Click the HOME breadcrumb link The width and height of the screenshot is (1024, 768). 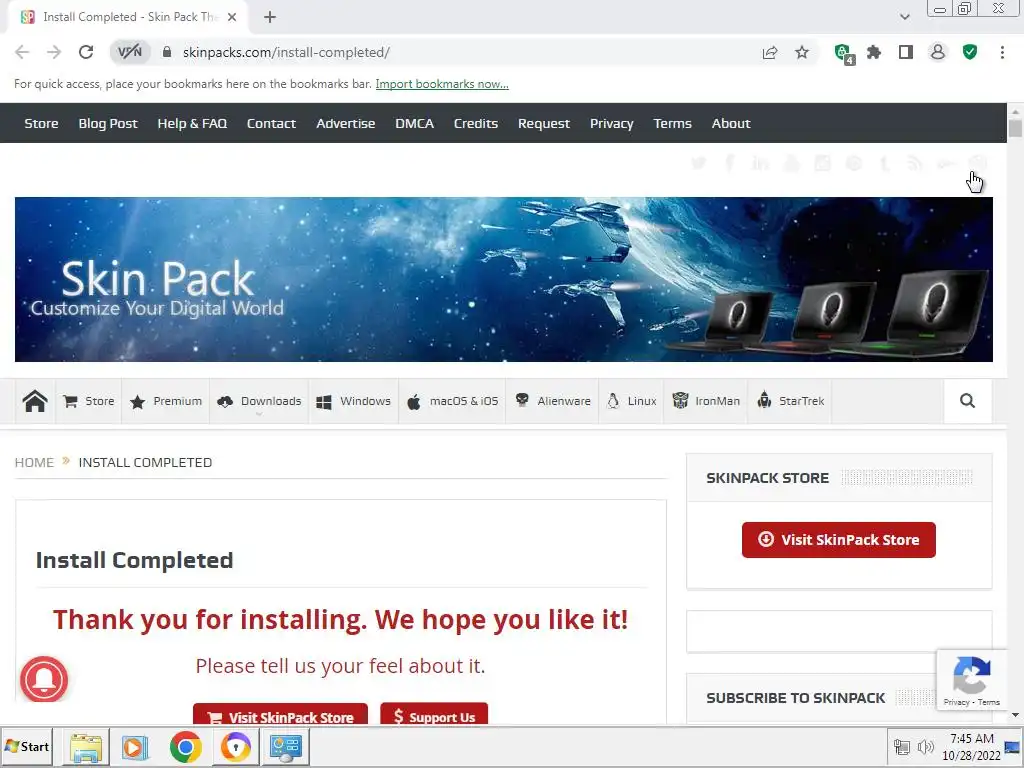pos(34,462)
